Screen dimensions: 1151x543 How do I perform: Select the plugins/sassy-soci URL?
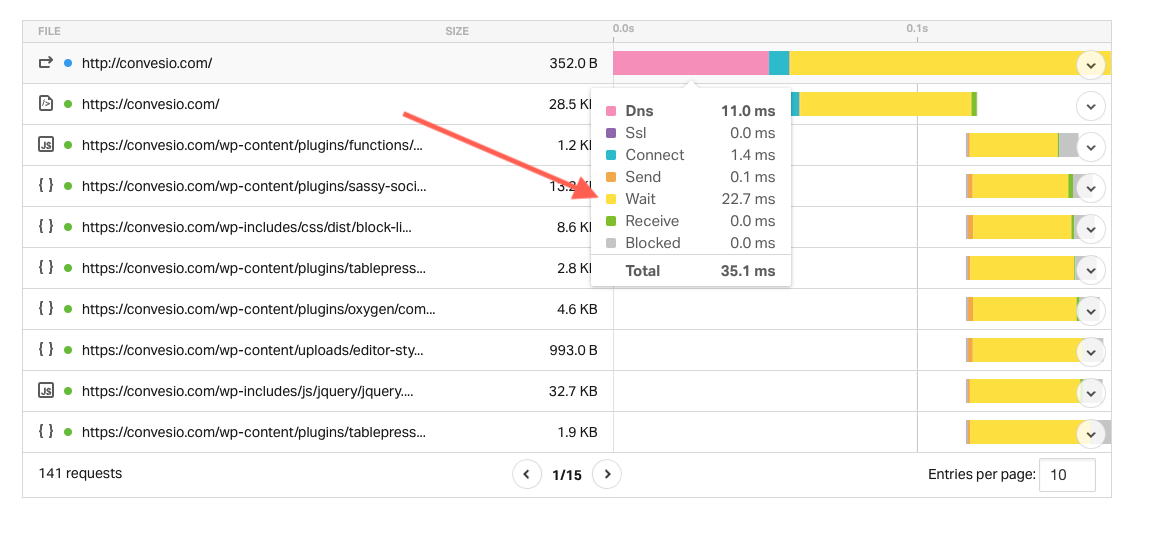tap(254, 186)
